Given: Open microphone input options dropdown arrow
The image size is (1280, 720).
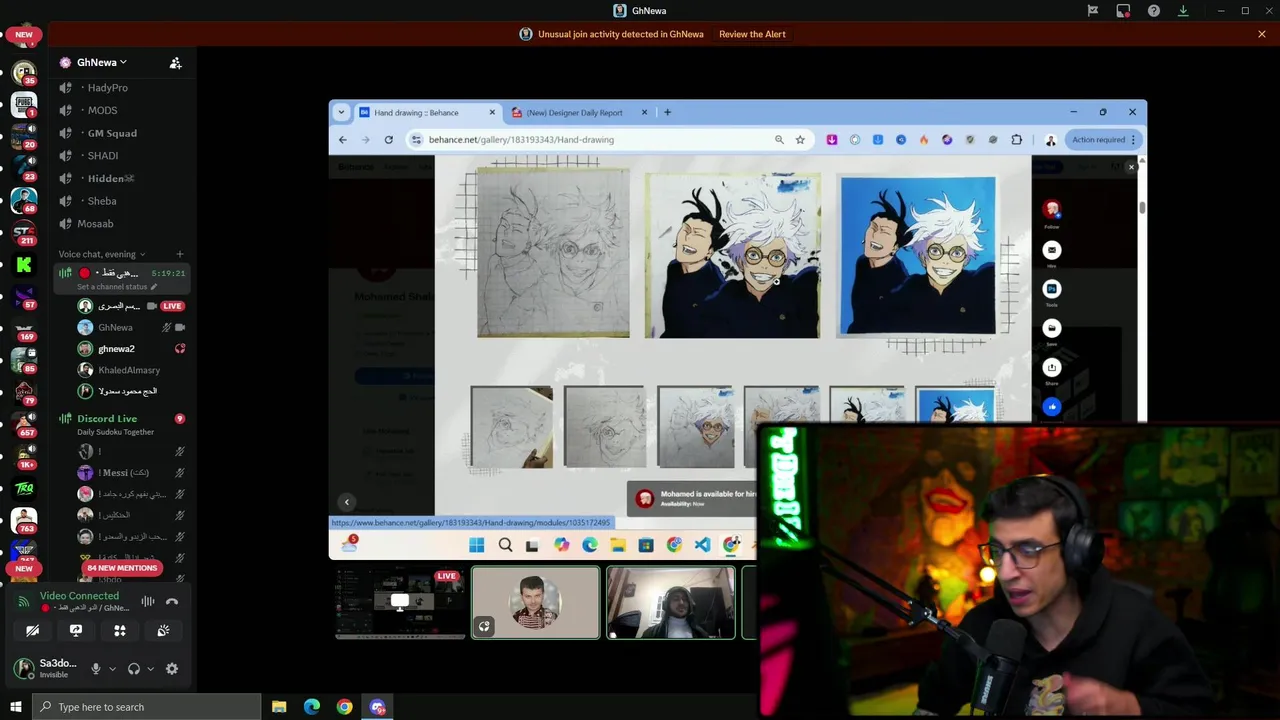Looking at the screenshot, I should 112,669.
